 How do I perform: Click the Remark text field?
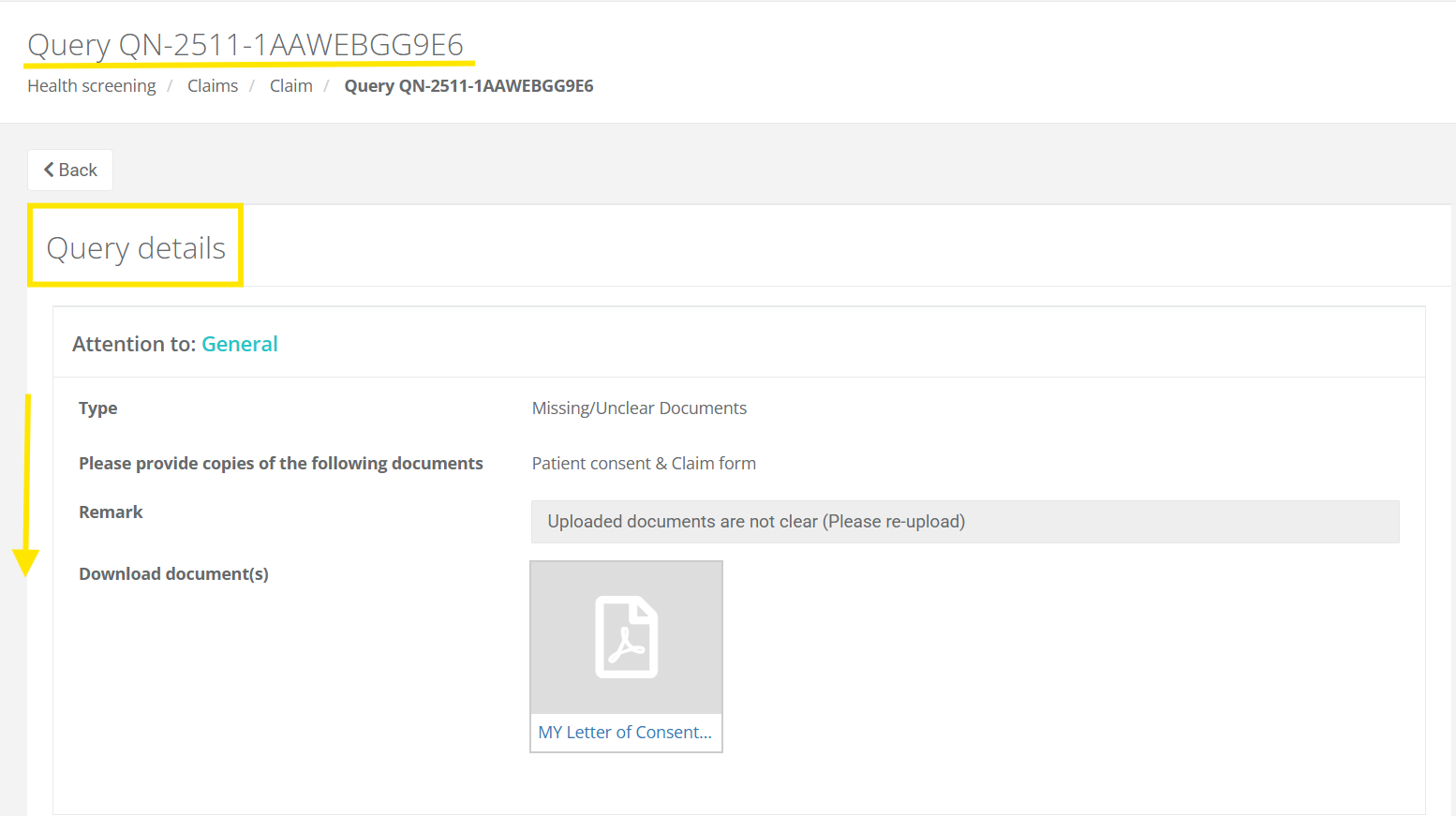point(964,522)
